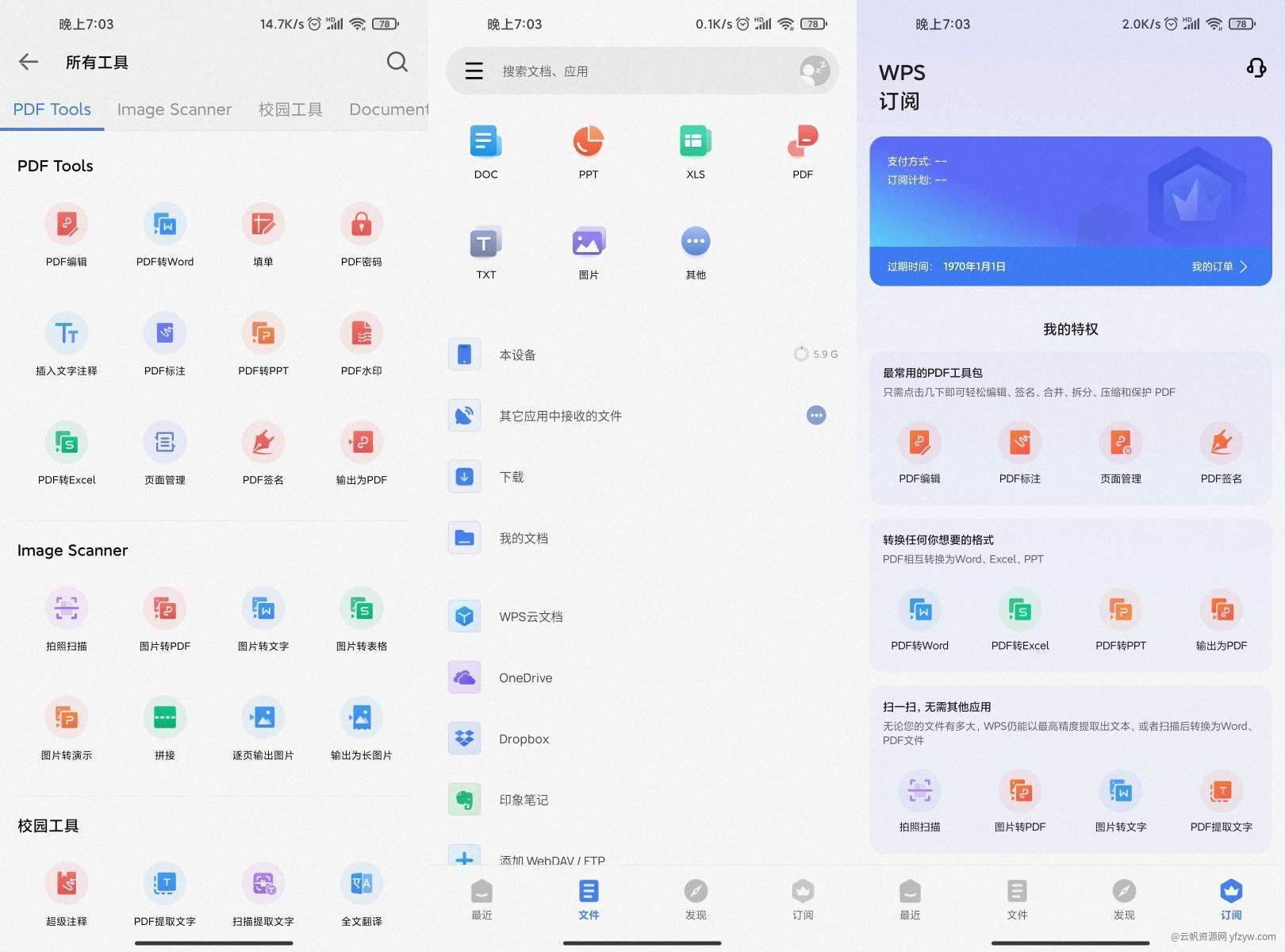This screenshot has height=952, width=1285.
Task: Switch to the PDF Tools tab
Action: (52, 109)
